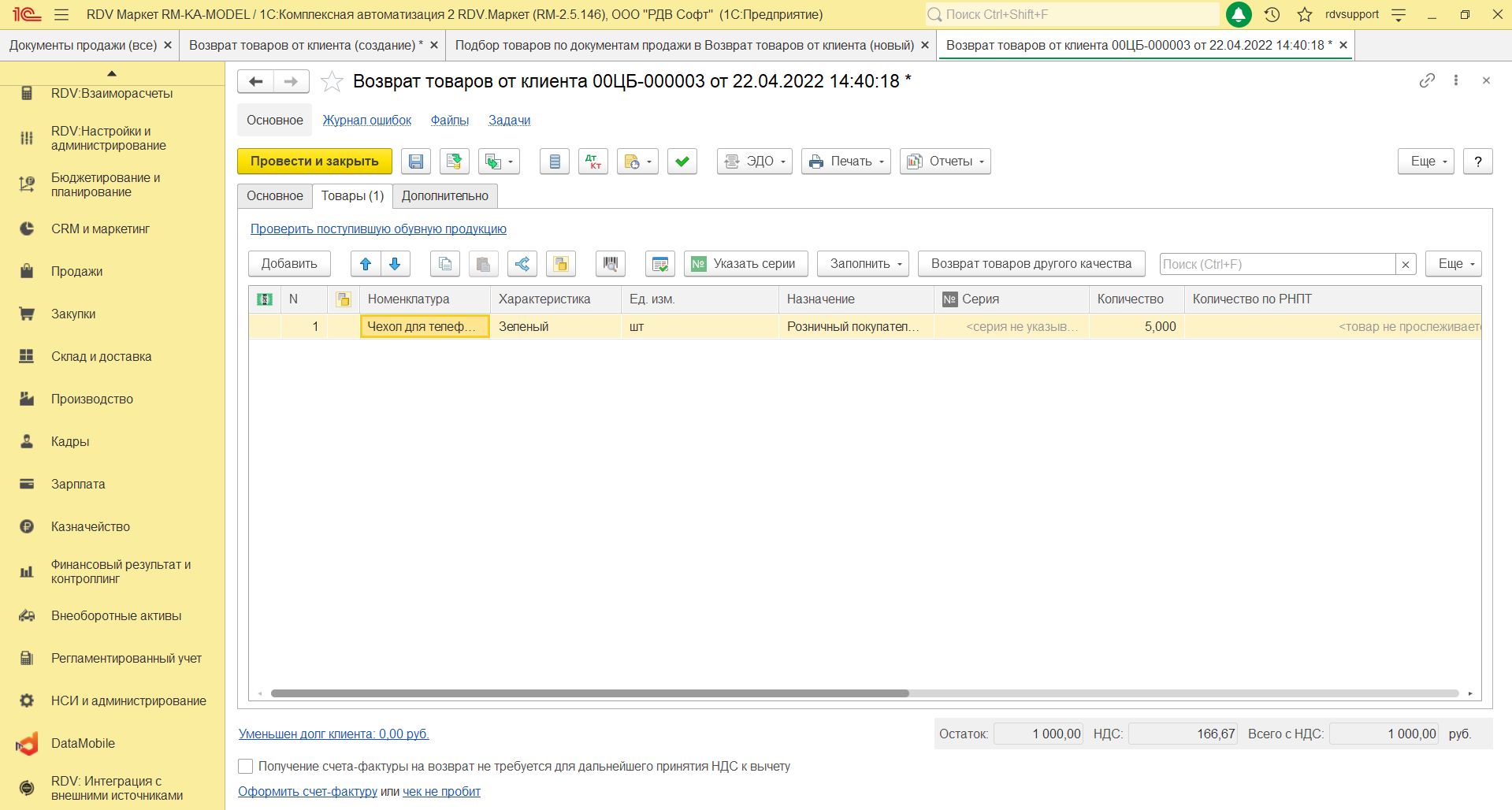Move row down with blue down arrow
The width and height of the screenshot is (1512, 810).
pos(395,264)
